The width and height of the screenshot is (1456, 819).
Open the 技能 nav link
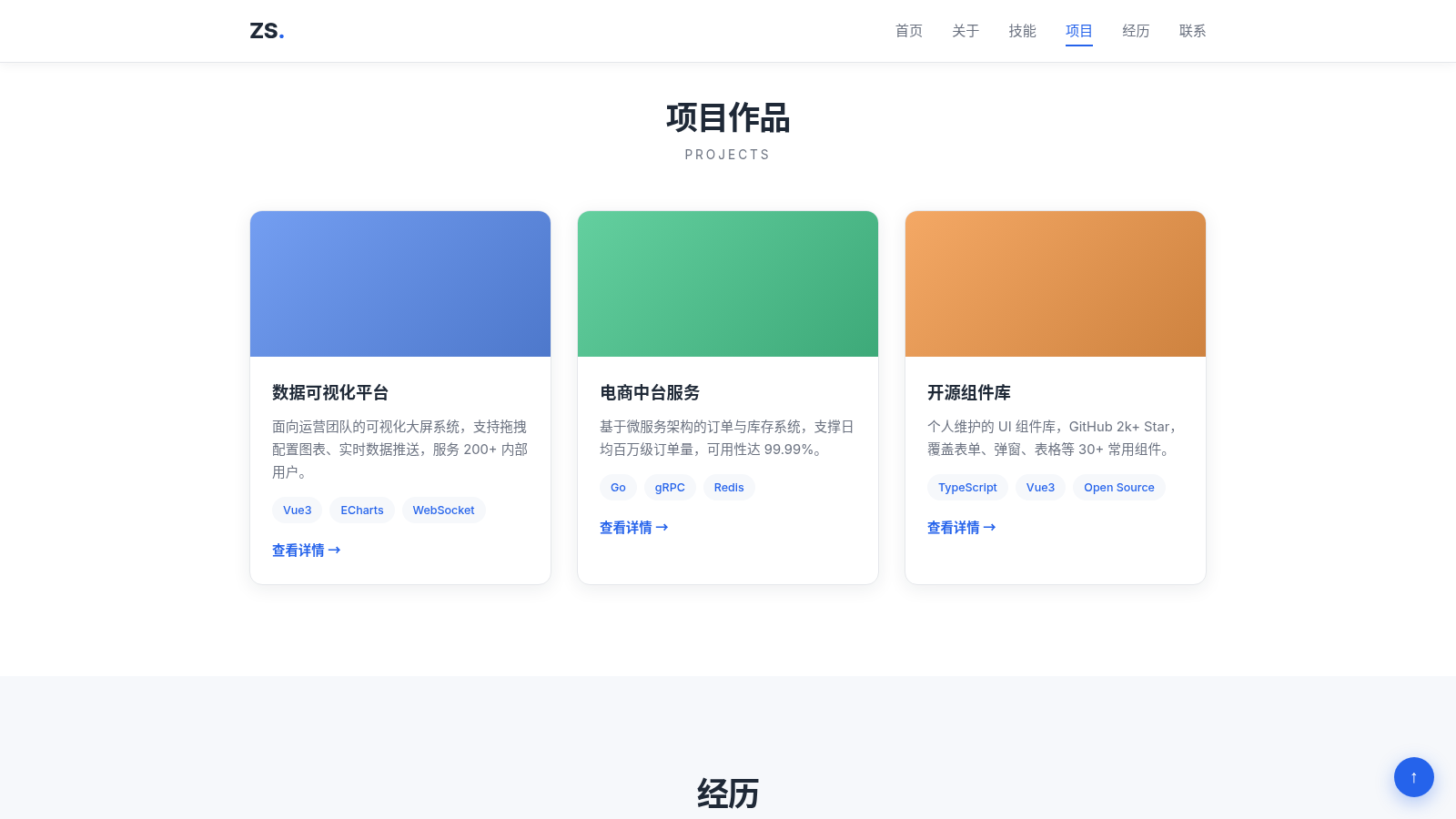click(1023, 31)
